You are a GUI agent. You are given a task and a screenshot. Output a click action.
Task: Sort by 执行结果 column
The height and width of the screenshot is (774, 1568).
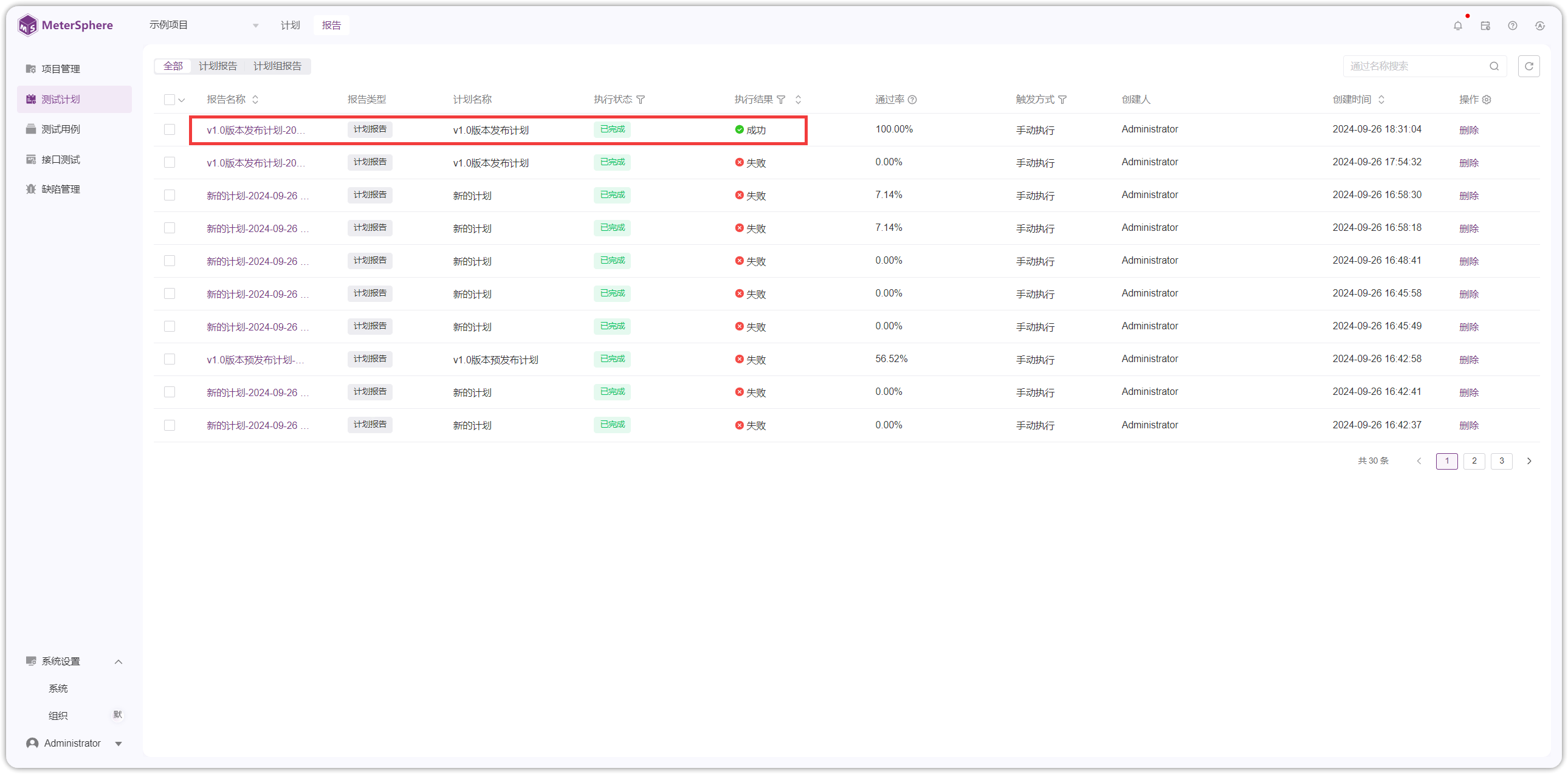pyautogui.click(x=798, y=100)
